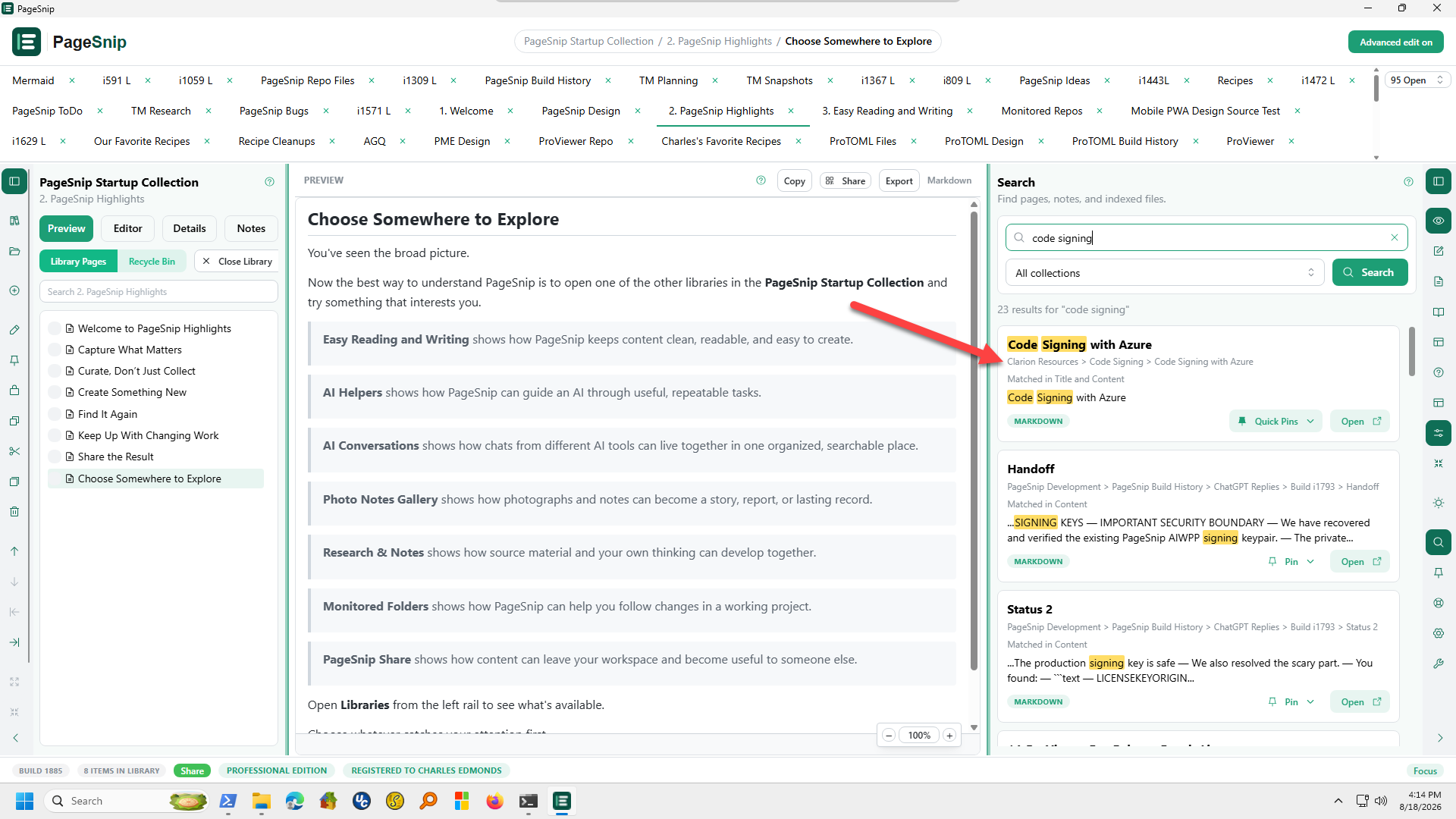Clear the code signing search text with the X
Image resolution: width=1456 pixels, height=819 pixels.
pyautogui.click(x=1394, y=237)
